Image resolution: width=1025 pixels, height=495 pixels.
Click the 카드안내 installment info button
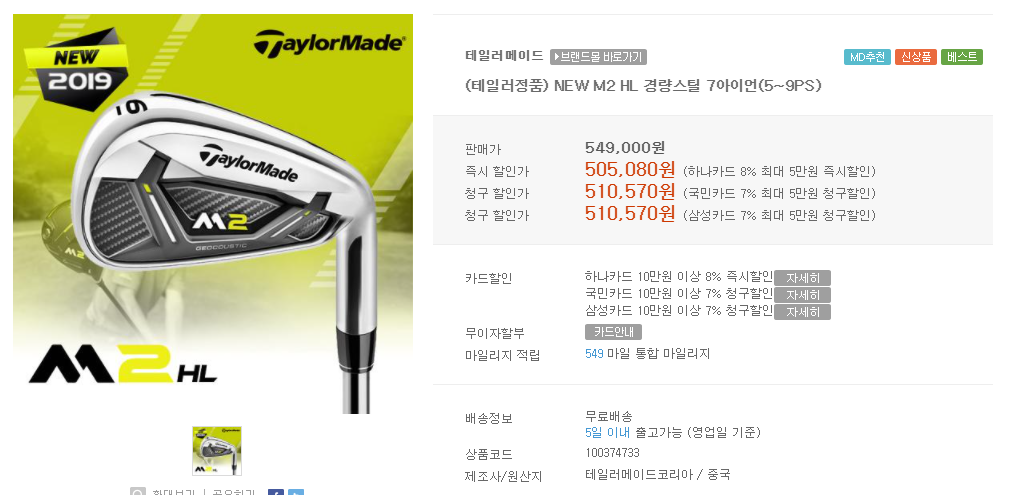click(x=613, y=332)
